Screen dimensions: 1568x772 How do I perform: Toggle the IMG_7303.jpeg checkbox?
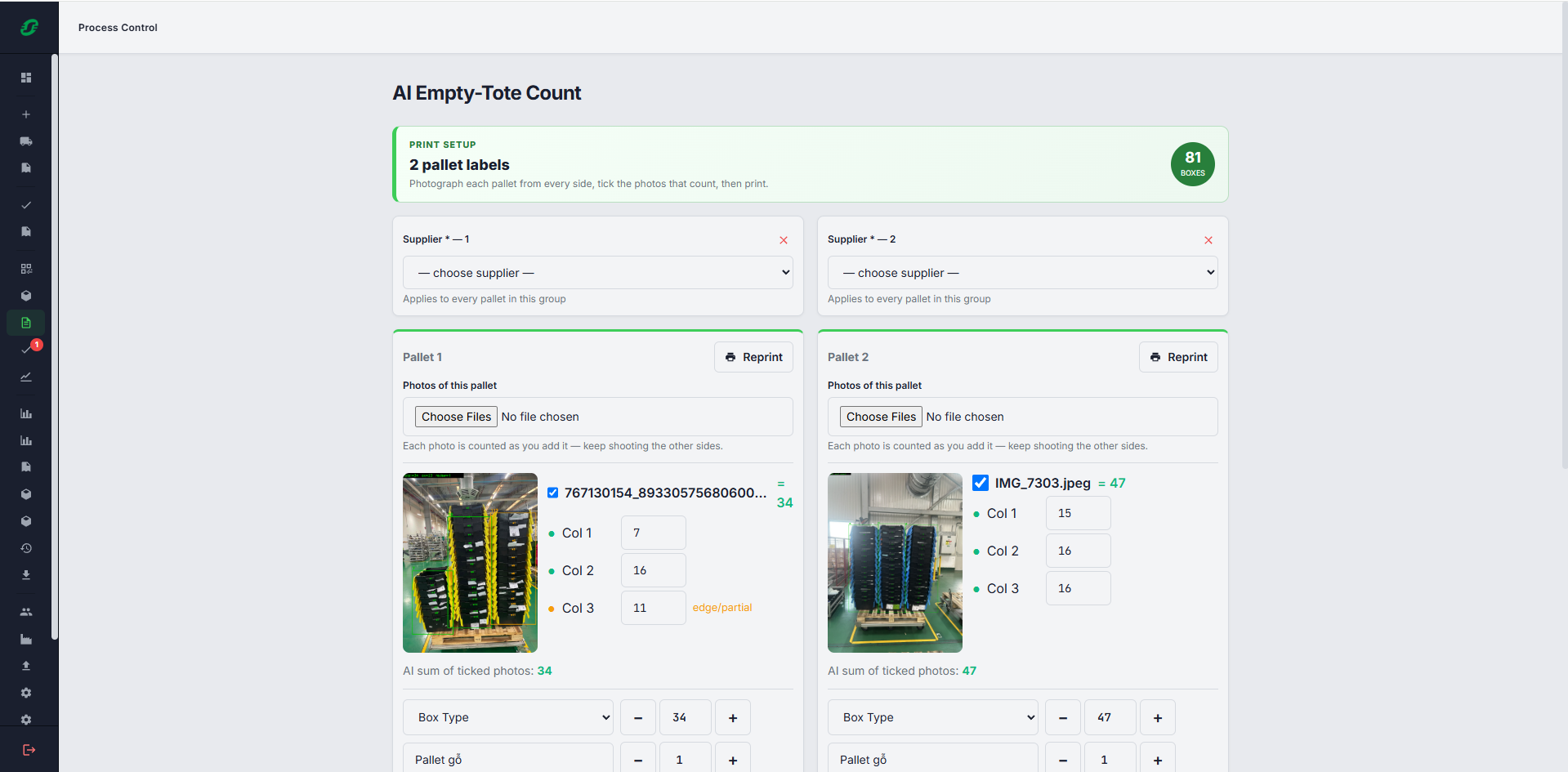tap(981, 483)
